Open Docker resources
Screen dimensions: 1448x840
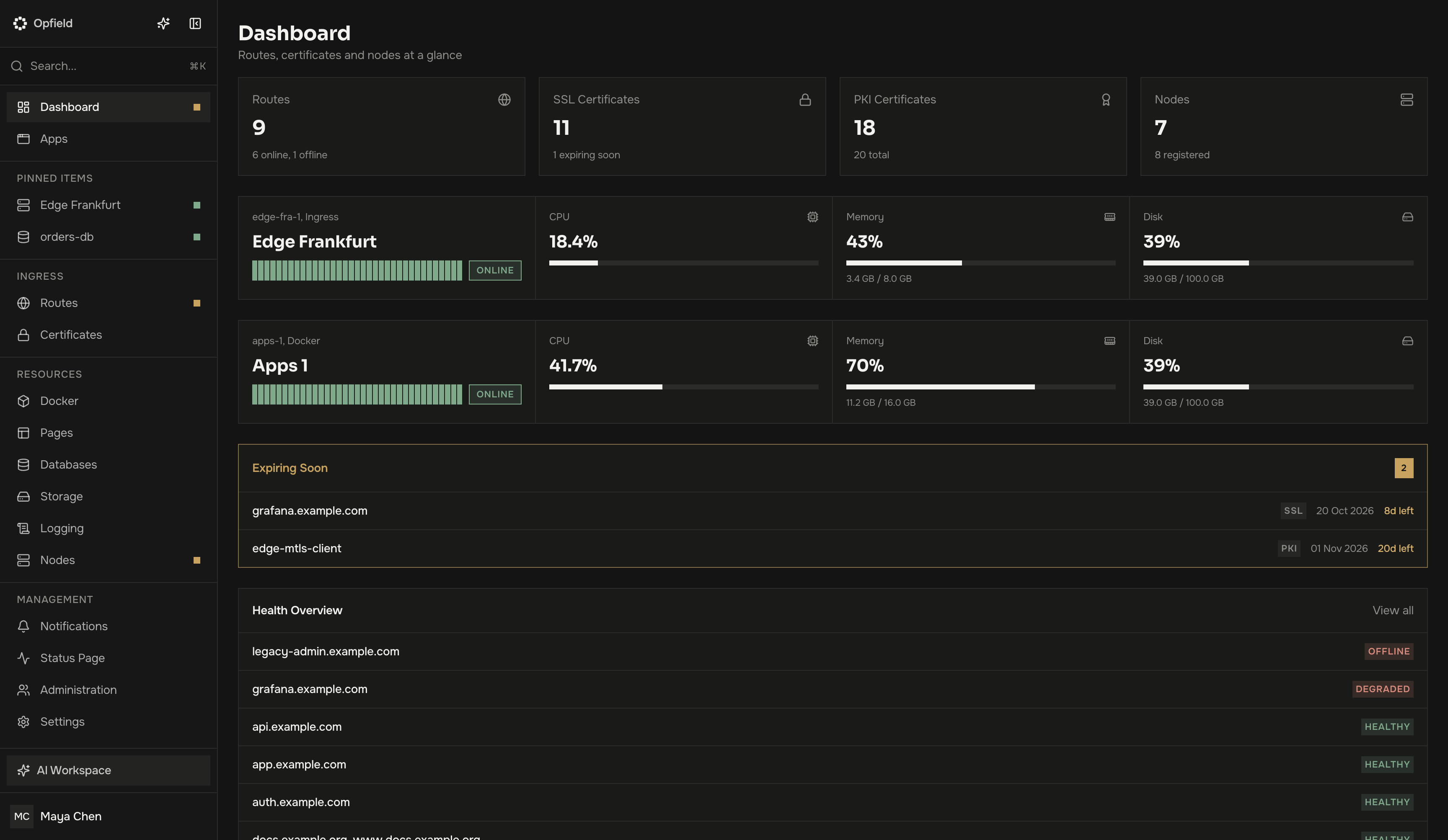[108, 401]
